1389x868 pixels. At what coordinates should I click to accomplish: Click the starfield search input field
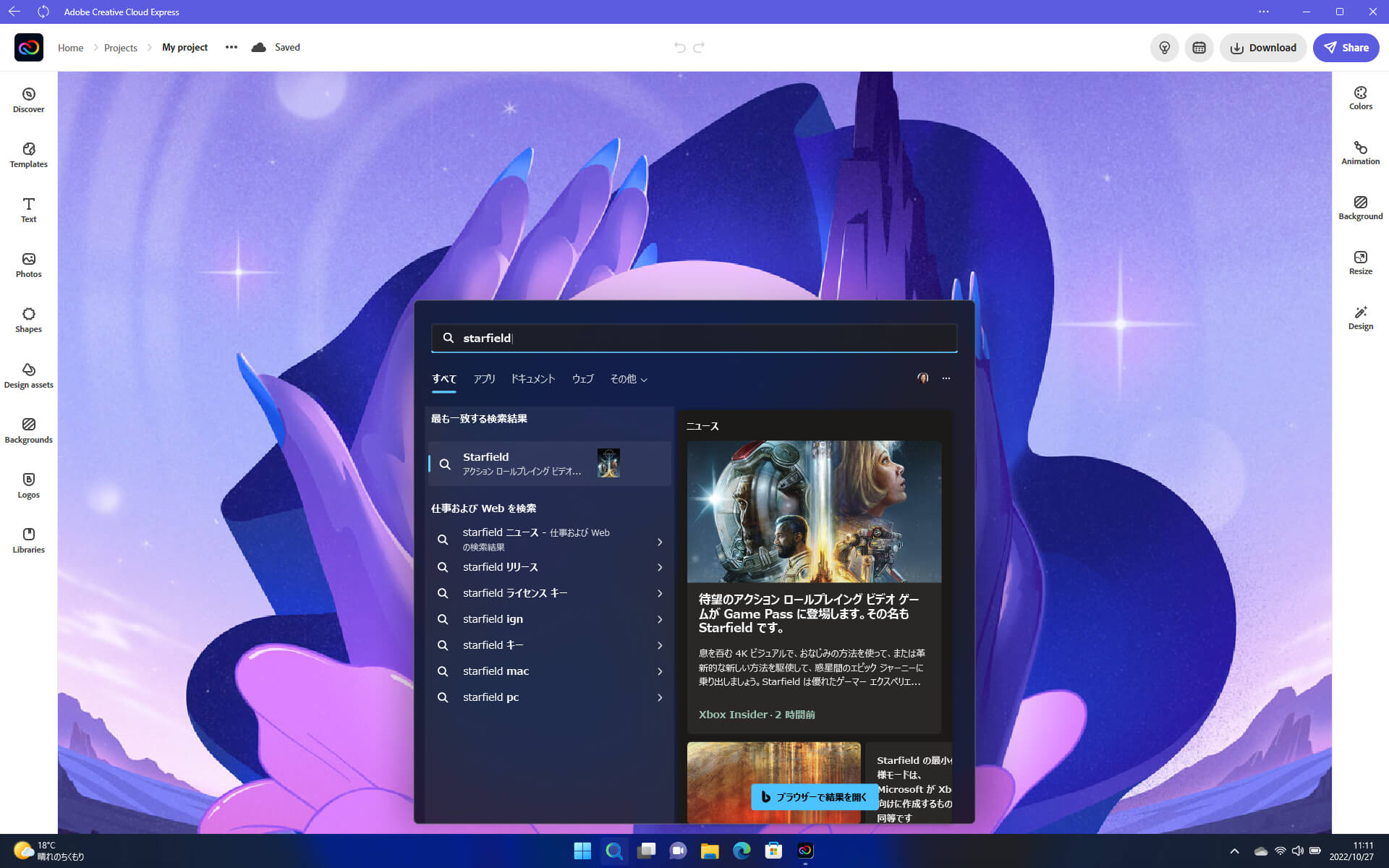click(694, 338)
